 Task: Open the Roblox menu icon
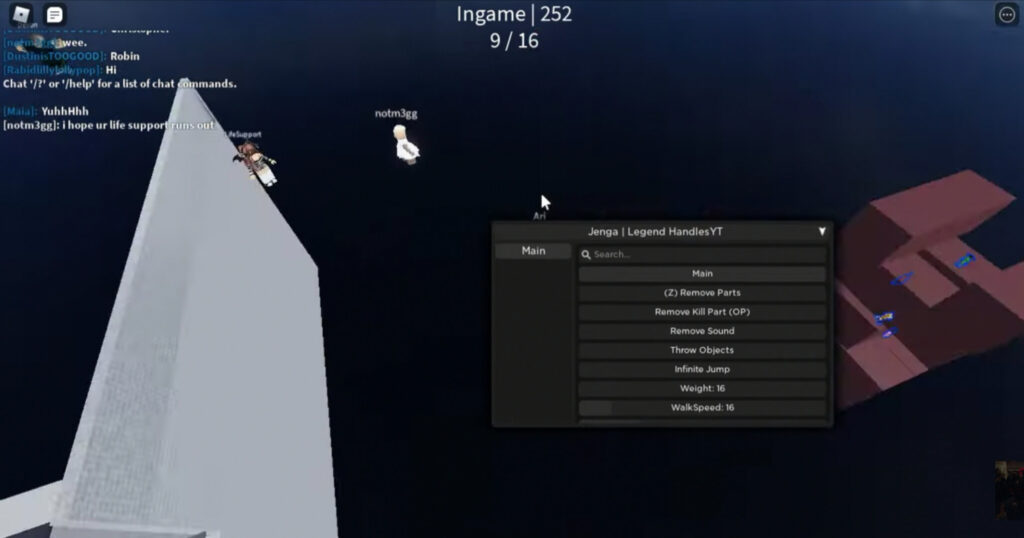21,14
